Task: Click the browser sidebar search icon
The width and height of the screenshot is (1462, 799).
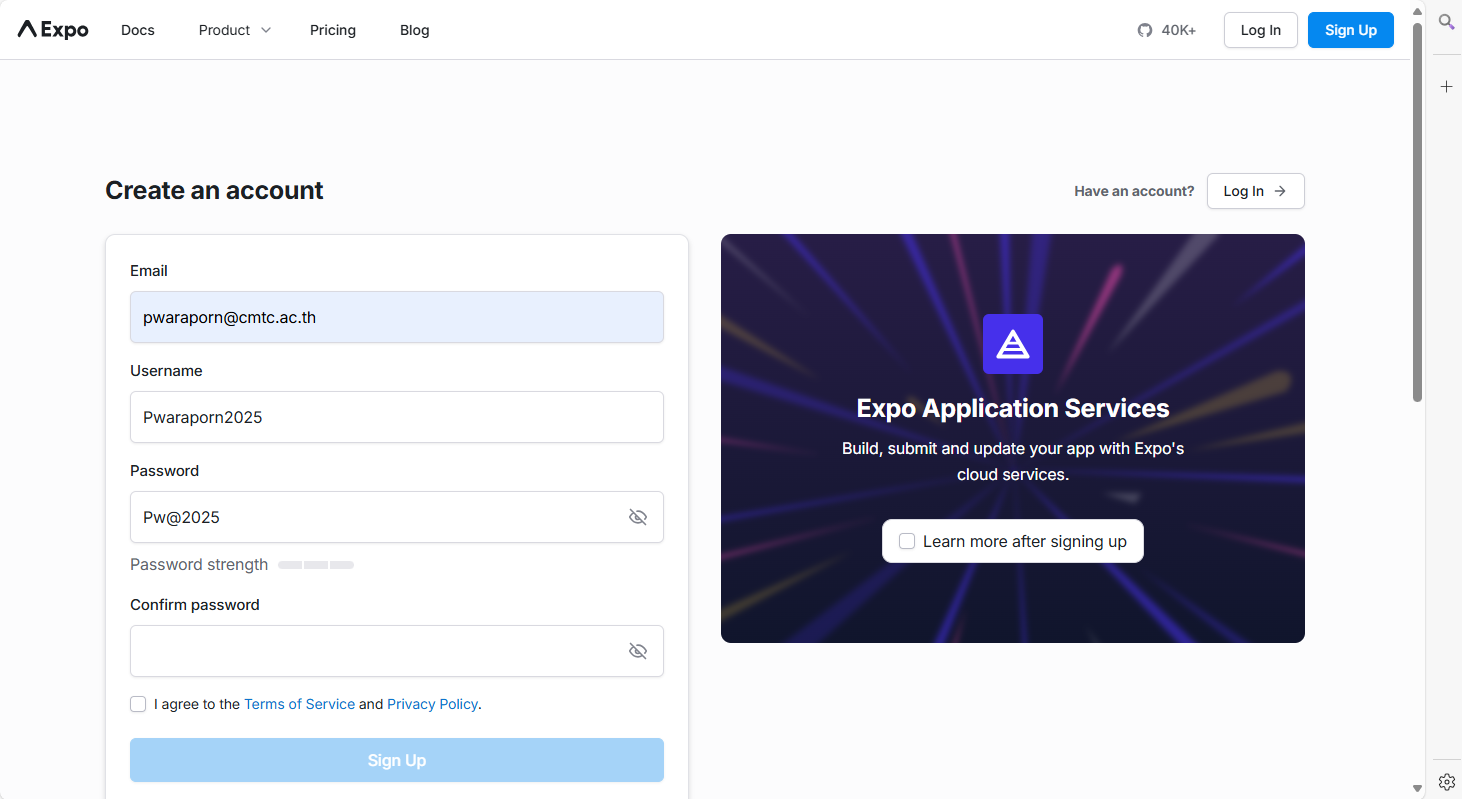Action: (1446, 22)
